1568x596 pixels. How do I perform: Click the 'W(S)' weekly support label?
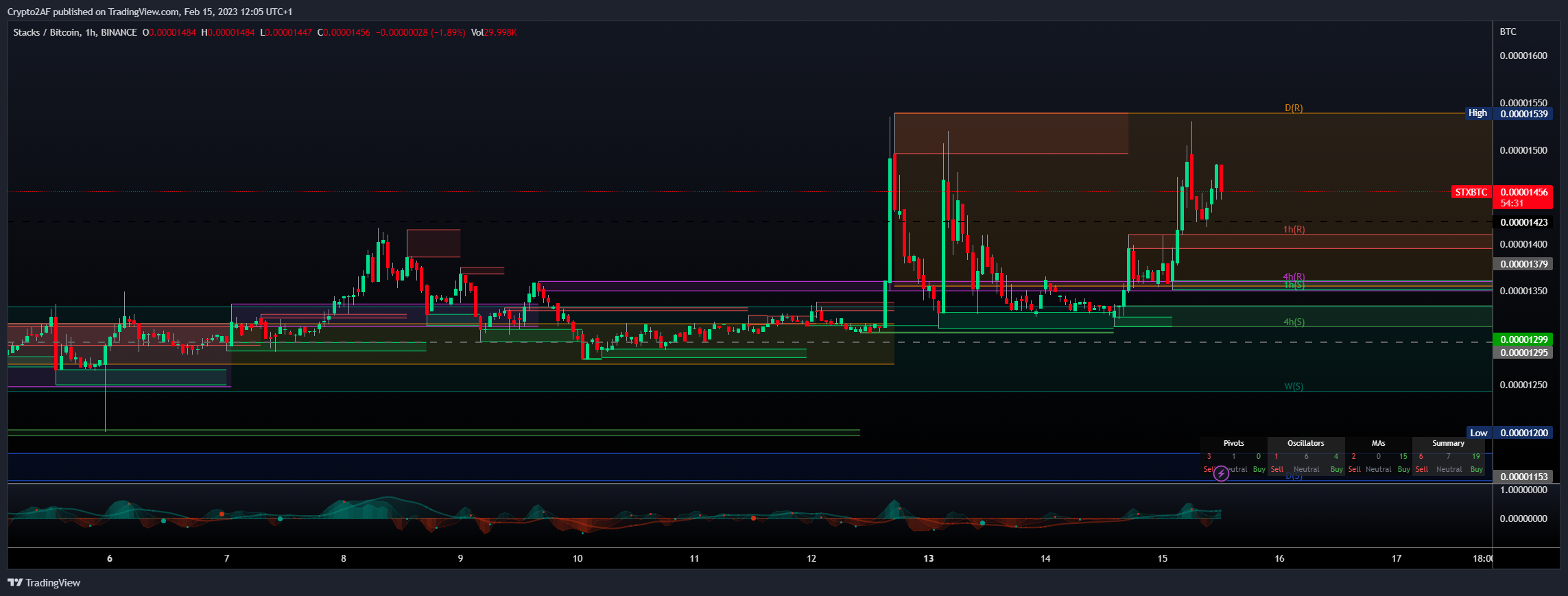[1294, 386]
